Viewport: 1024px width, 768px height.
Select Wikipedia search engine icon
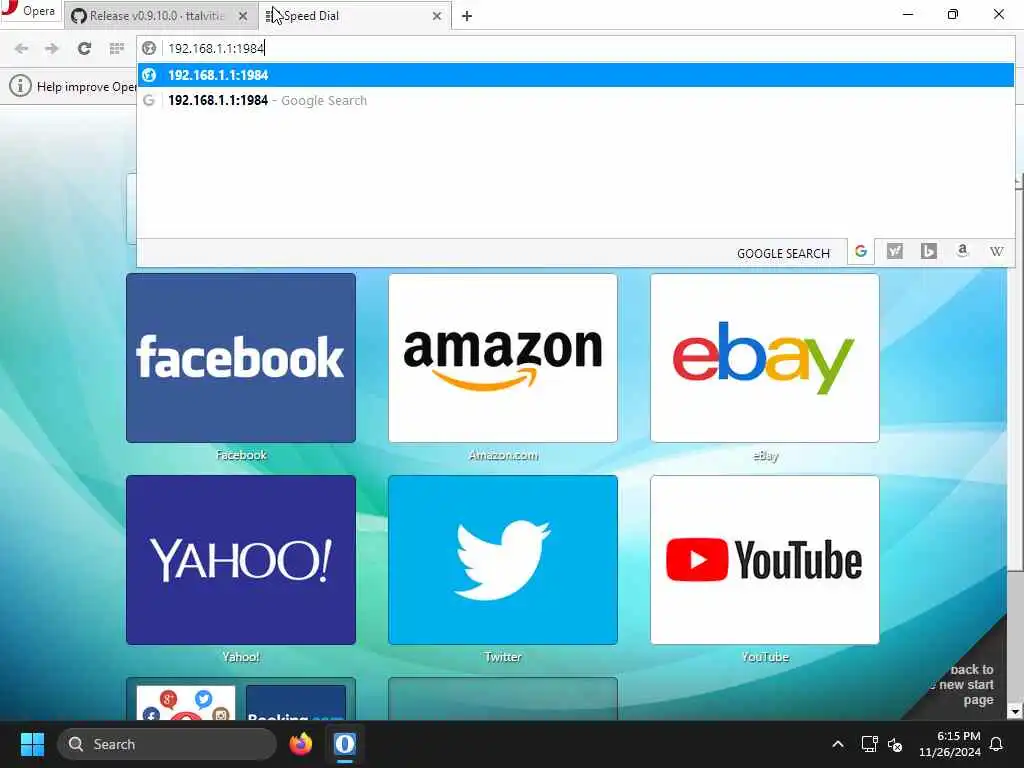click(x=997, y=251)
